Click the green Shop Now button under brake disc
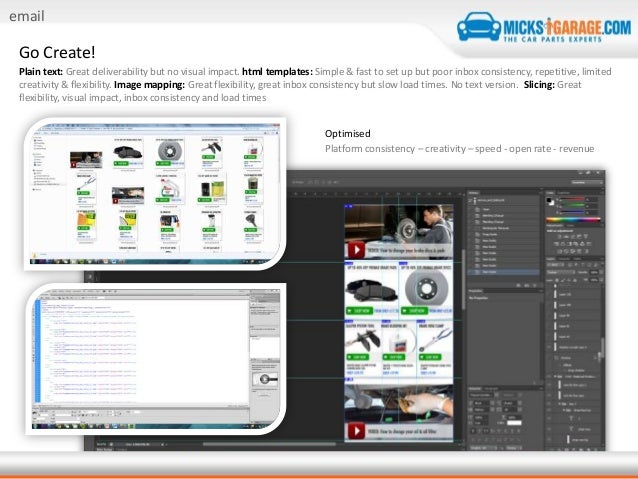Screen dimensions: 638x479 (414, 311)
